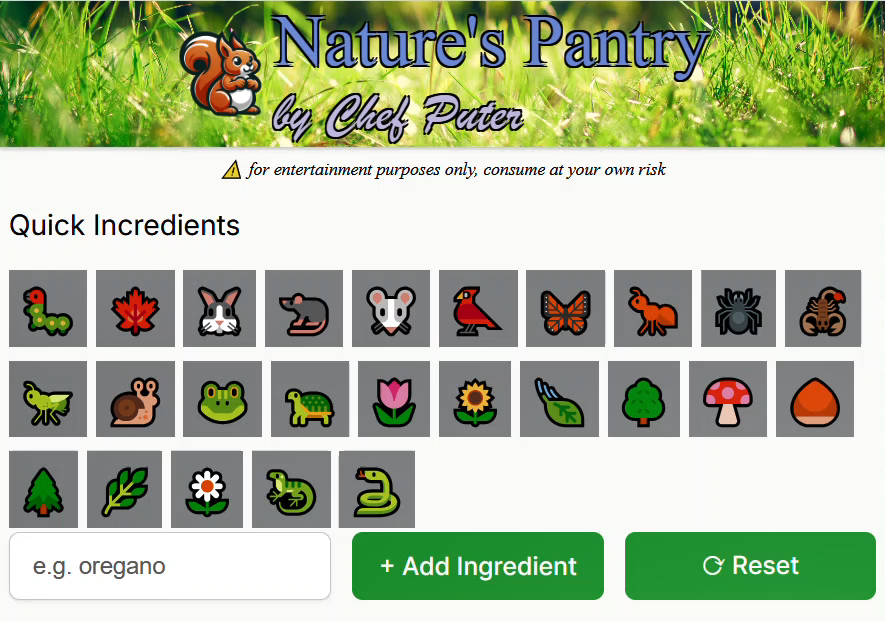
Task: Select the black spider ingredient
Action: coord(738,308)
